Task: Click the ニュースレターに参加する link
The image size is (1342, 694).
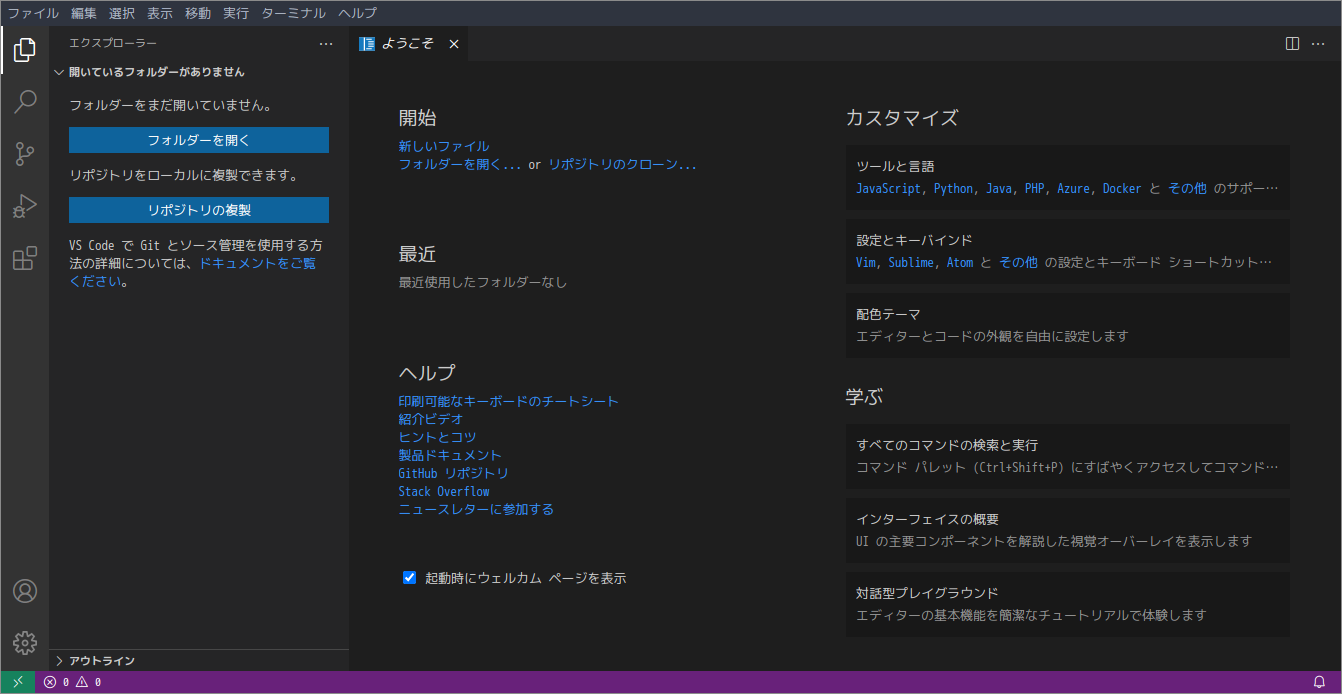Action: [x=476, y=509]
